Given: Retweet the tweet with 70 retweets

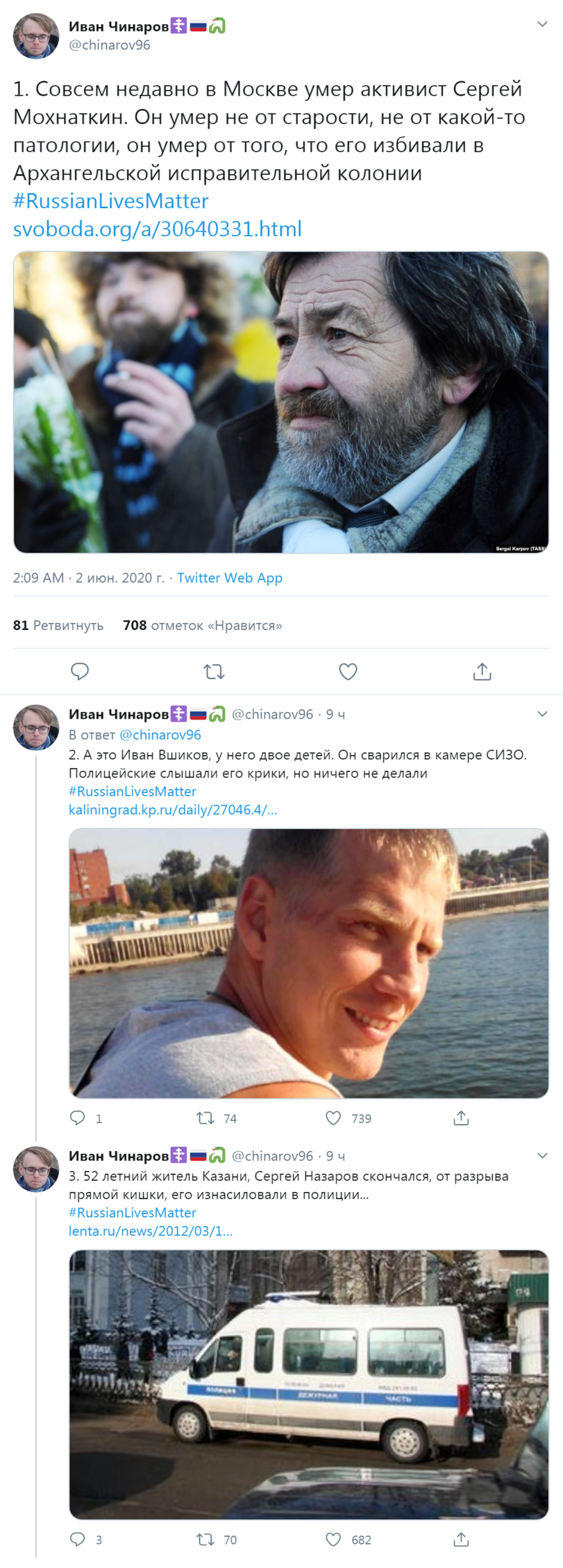Looking at the screenshot, I should [205, 1540].
